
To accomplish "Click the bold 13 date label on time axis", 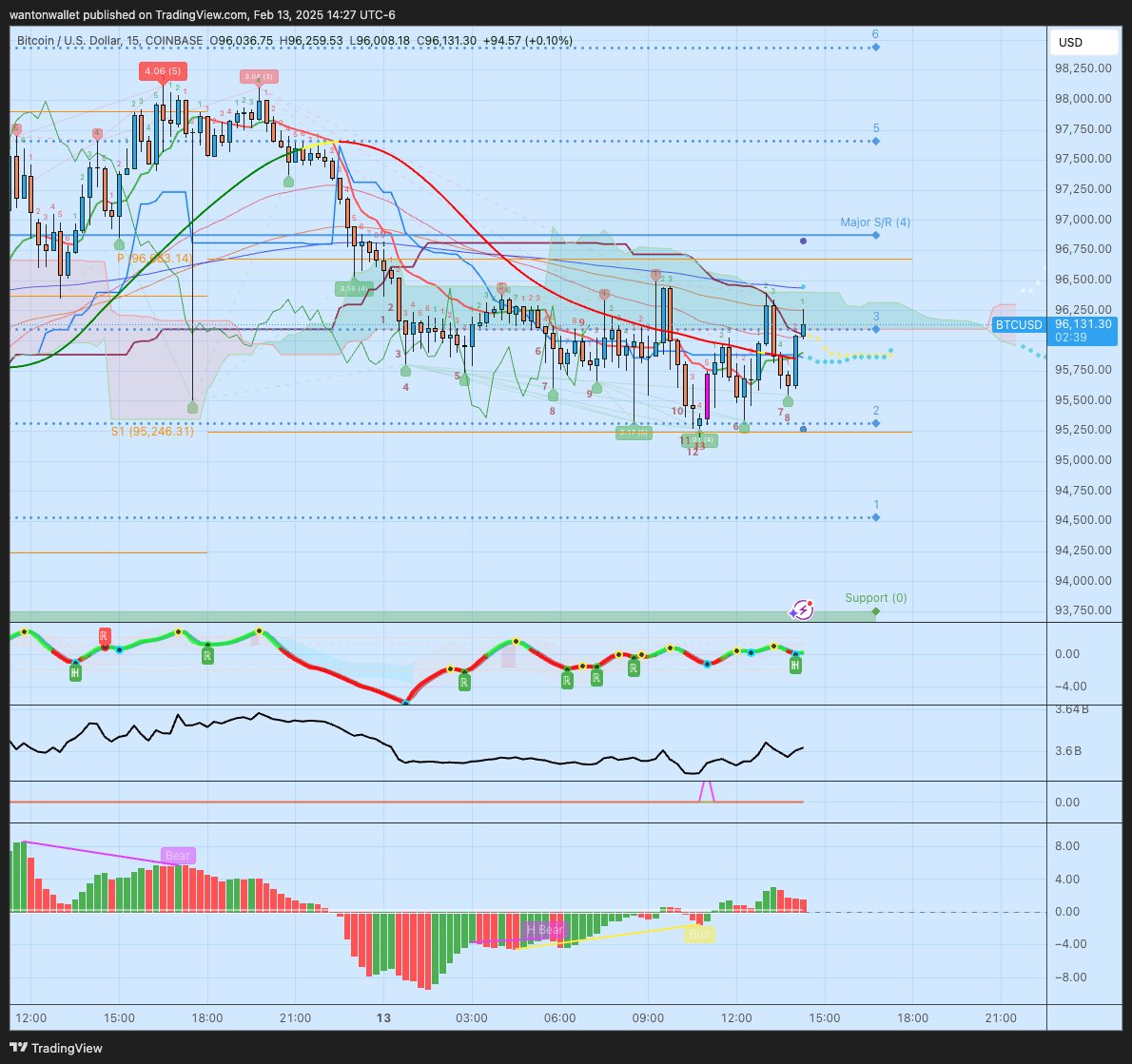I will click(383, 1017).
